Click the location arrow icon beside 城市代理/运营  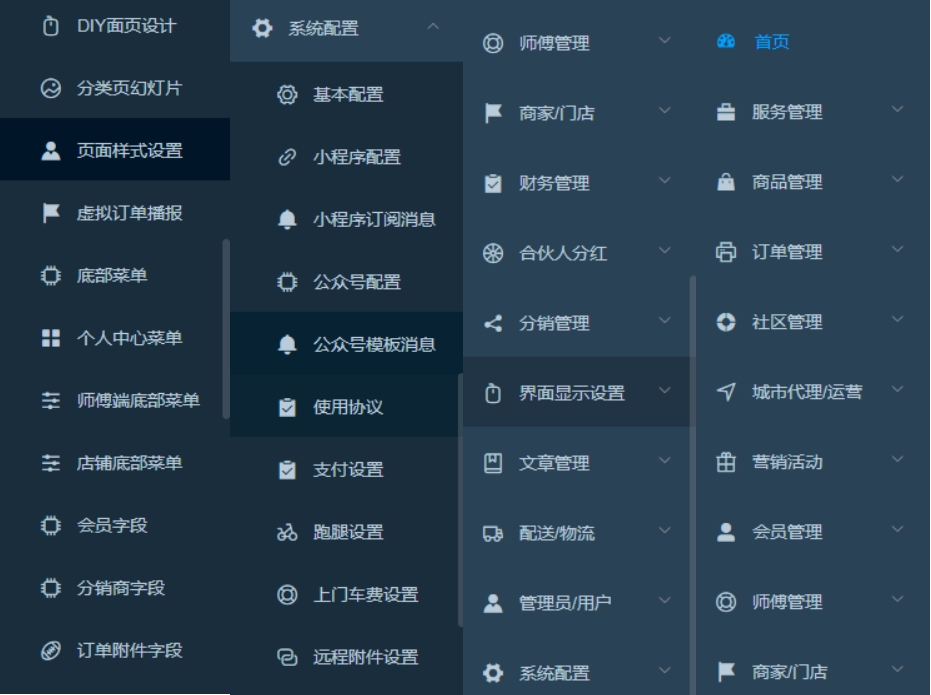726,392
